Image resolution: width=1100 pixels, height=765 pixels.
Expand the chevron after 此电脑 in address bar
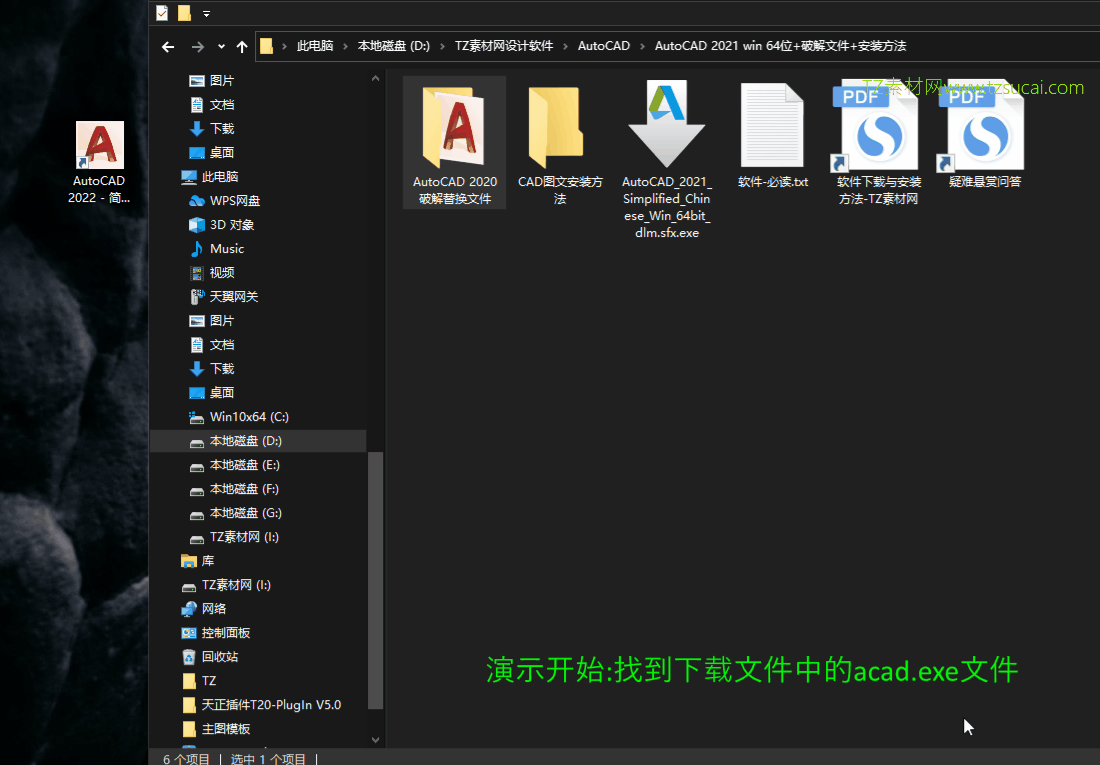345,46
